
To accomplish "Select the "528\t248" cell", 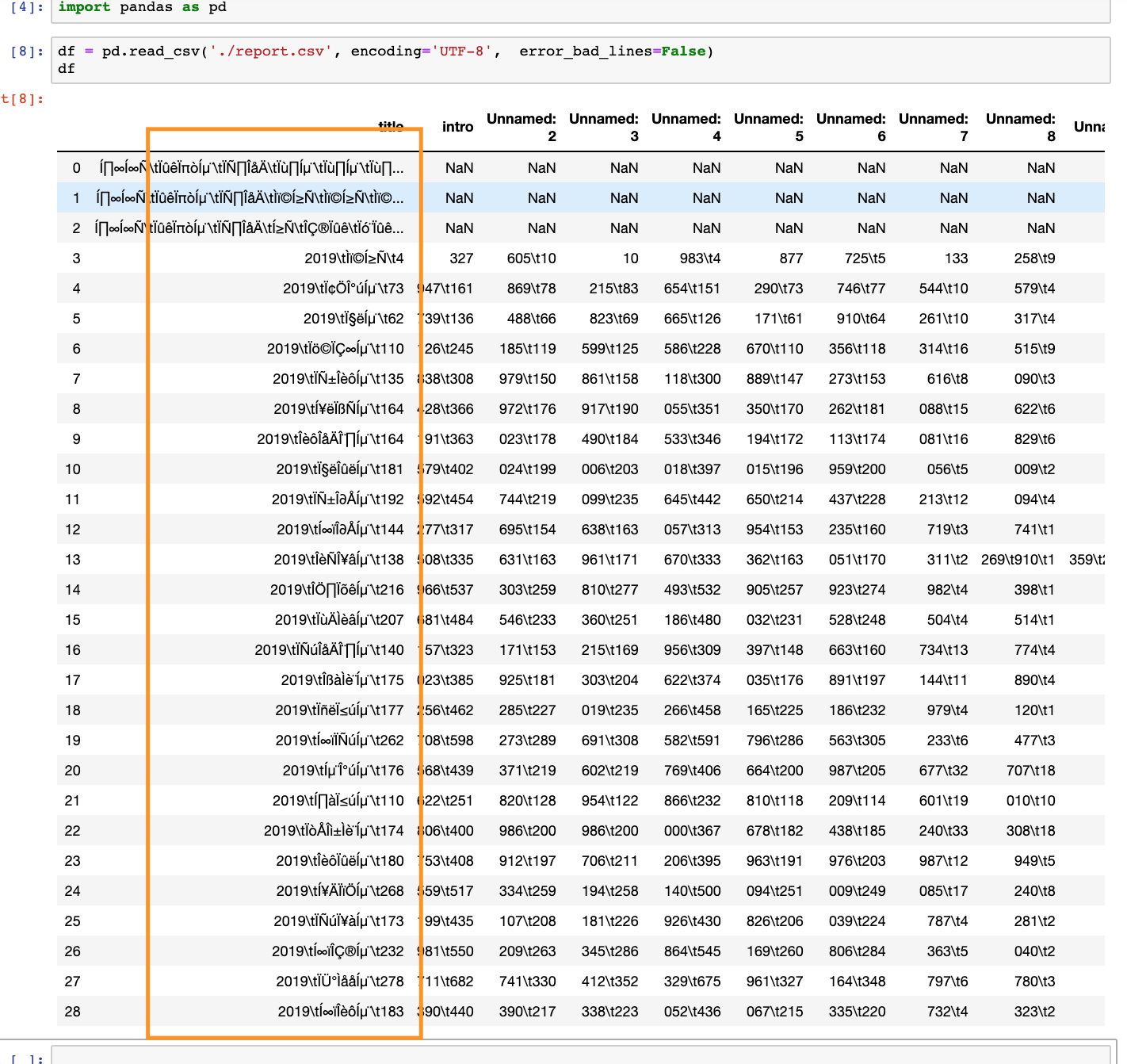I will coord(858,620).
